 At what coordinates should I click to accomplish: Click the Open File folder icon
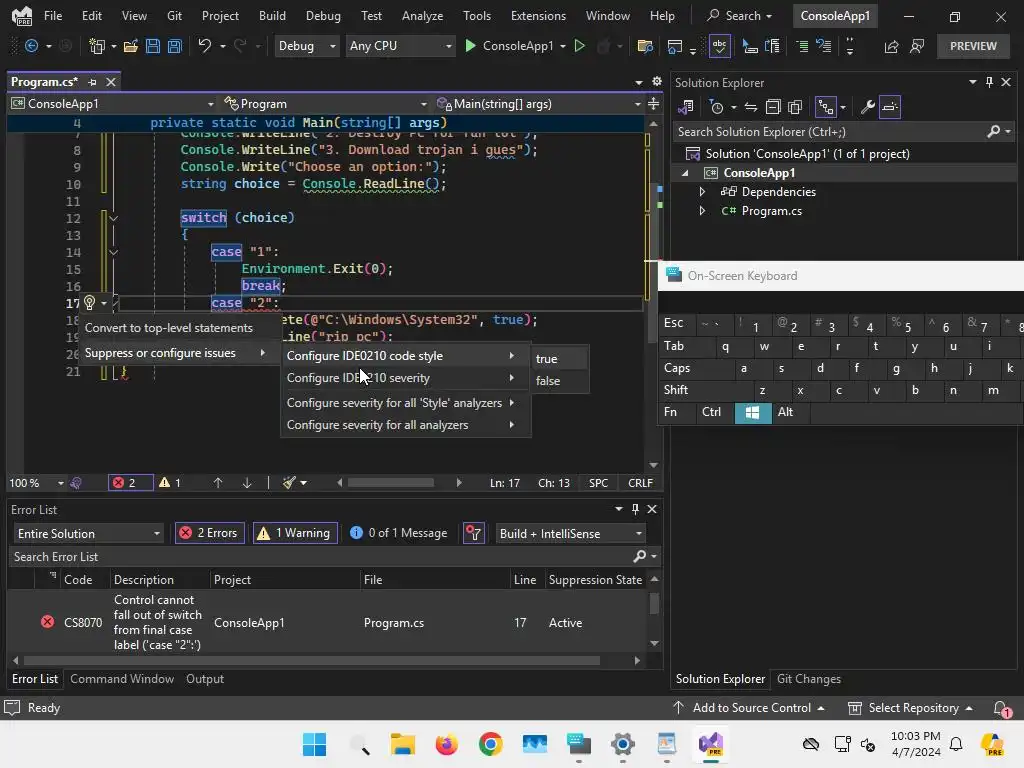[x=131, y=46]
